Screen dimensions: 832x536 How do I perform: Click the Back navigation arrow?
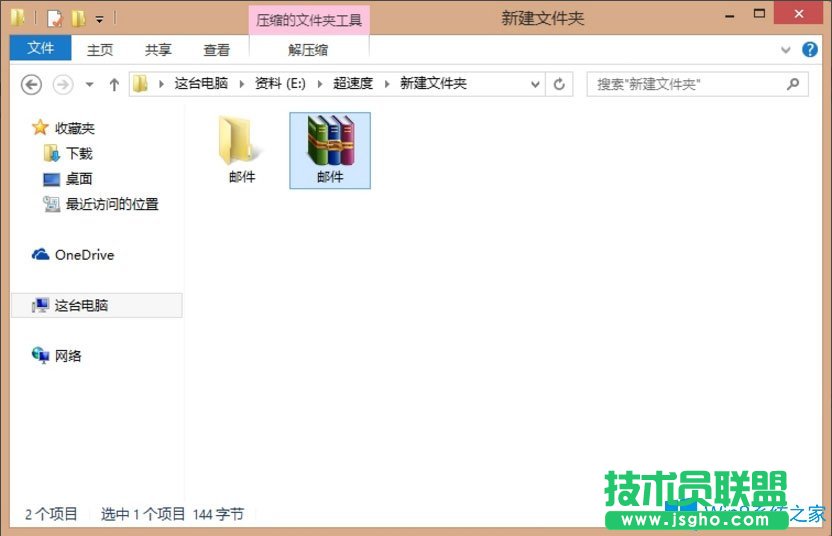(31, 84)
